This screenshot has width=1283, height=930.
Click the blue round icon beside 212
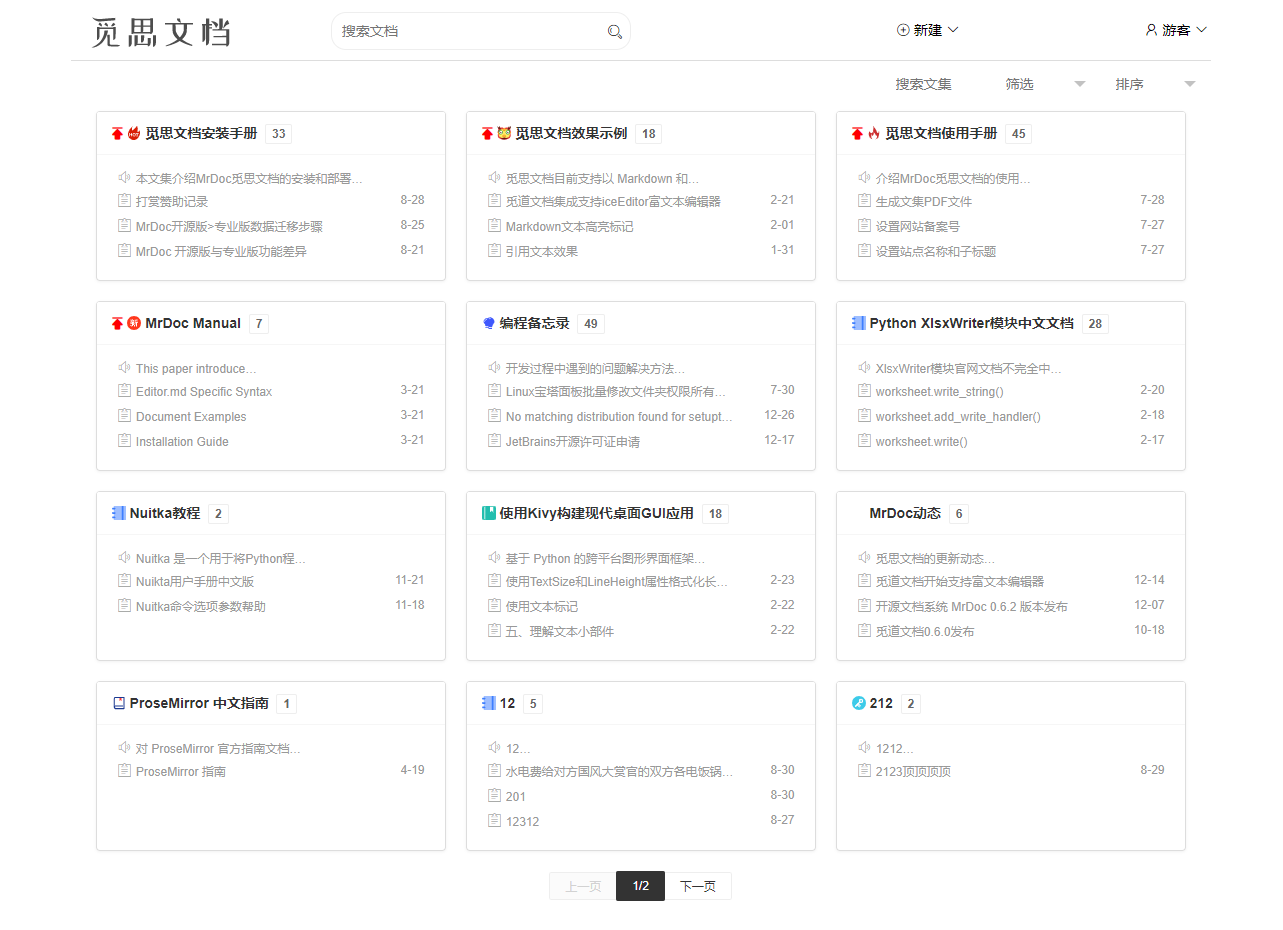point(858,703)
